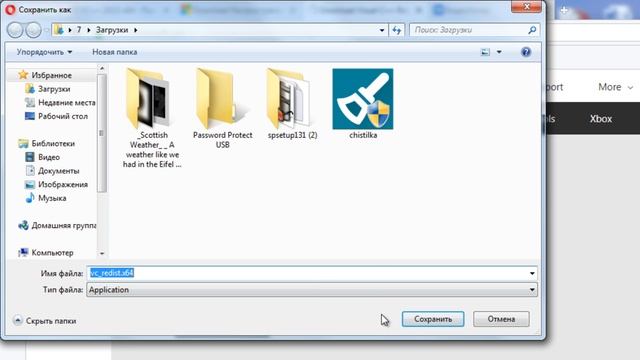Click the change view icon
This screenshot has width=640, height=360.
point(485,52)
